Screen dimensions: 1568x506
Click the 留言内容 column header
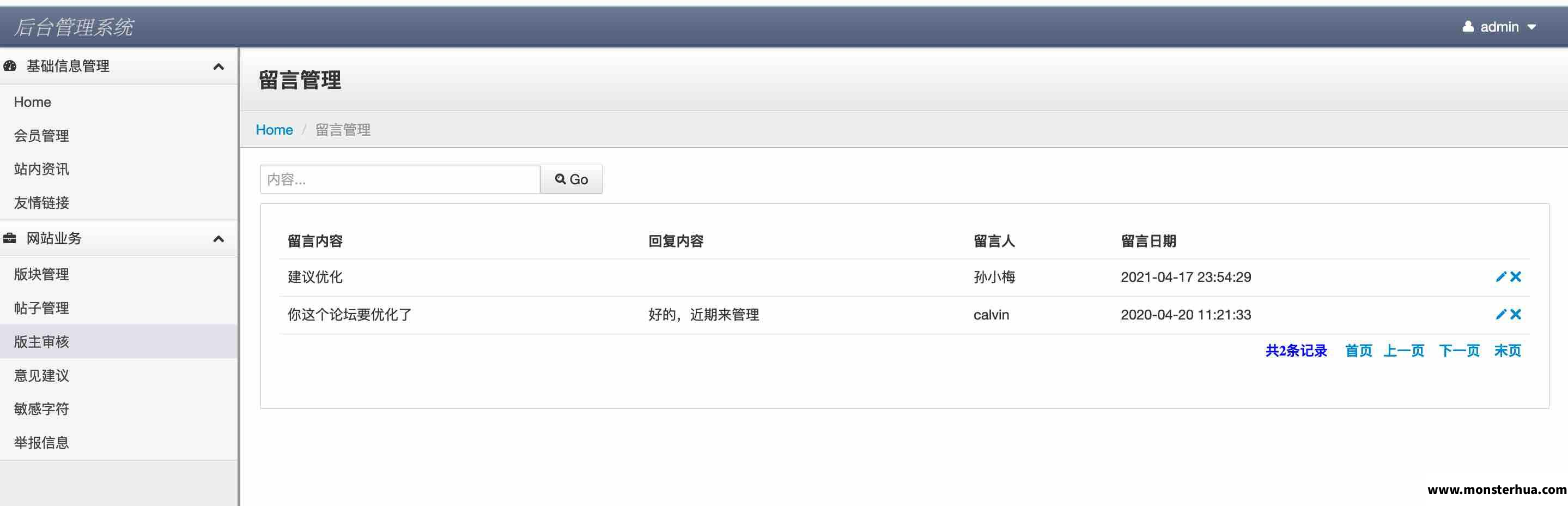(315, 241)
